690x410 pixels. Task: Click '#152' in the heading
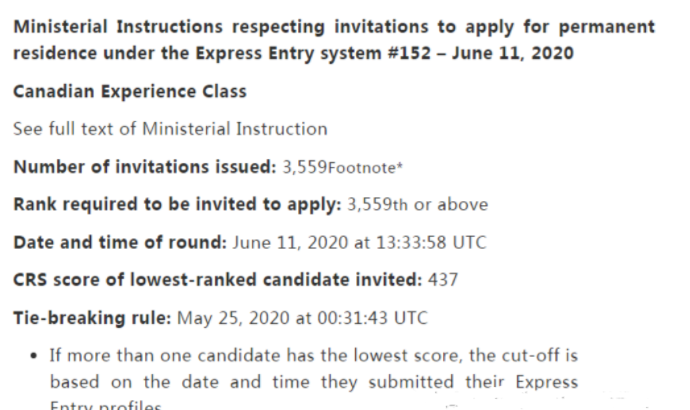(409, 53)
